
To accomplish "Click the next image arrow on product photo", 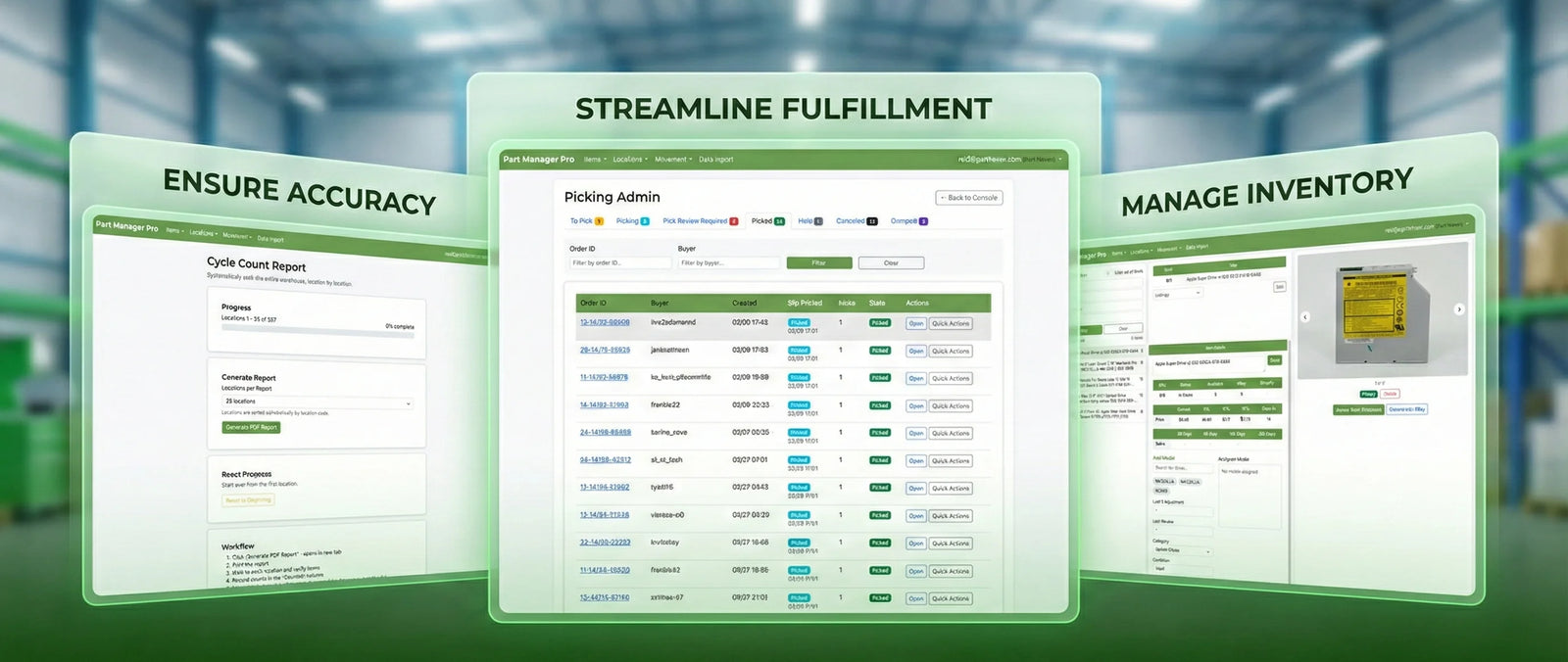I will (x=1458, y=309).
